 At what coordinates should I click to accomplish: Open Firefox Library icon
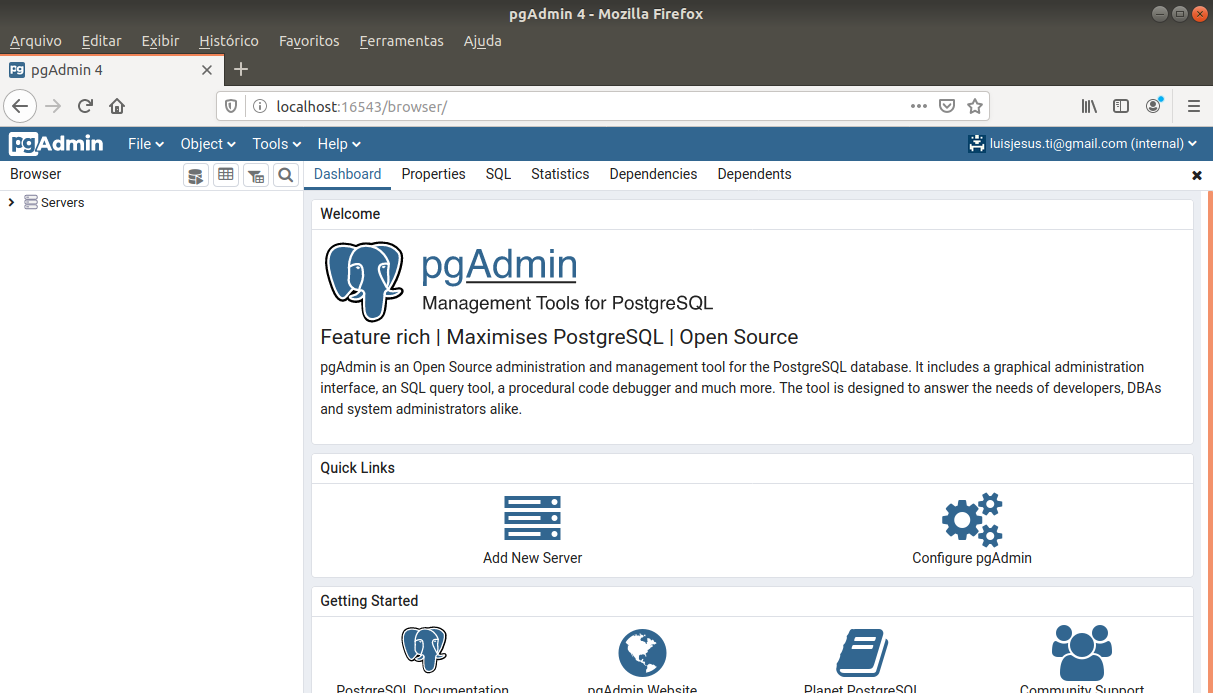(x=1089, y=106)
